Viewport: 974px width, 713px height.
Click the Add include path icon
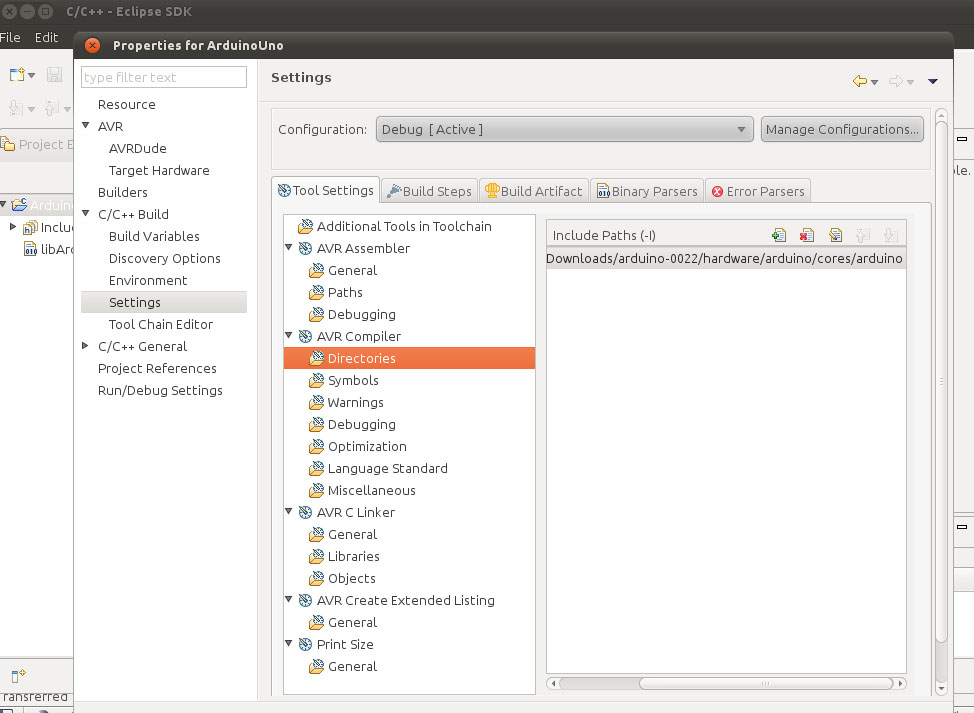(x=779, y=236)
